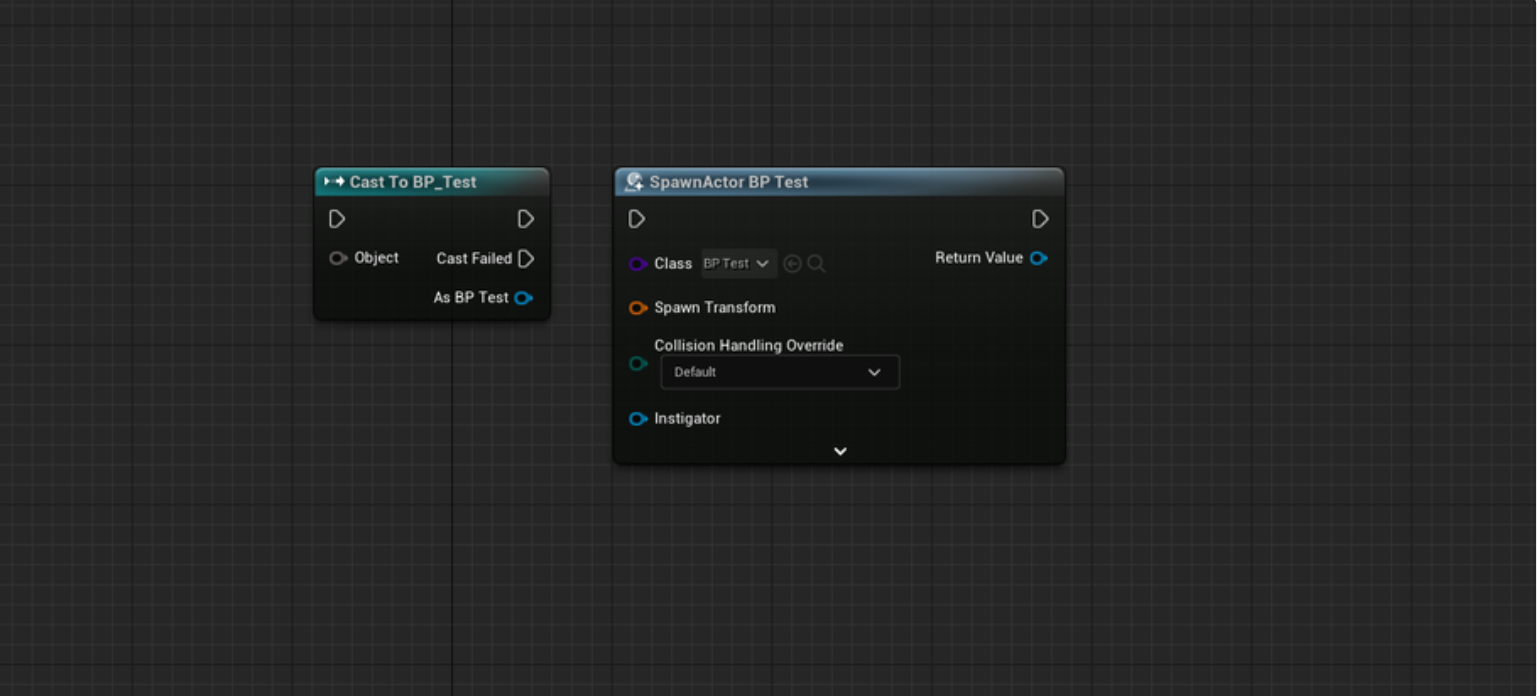Viewport: 1537px width, 696px height.
Task: Click the Instigator input pin
Action: click(637, 419)
